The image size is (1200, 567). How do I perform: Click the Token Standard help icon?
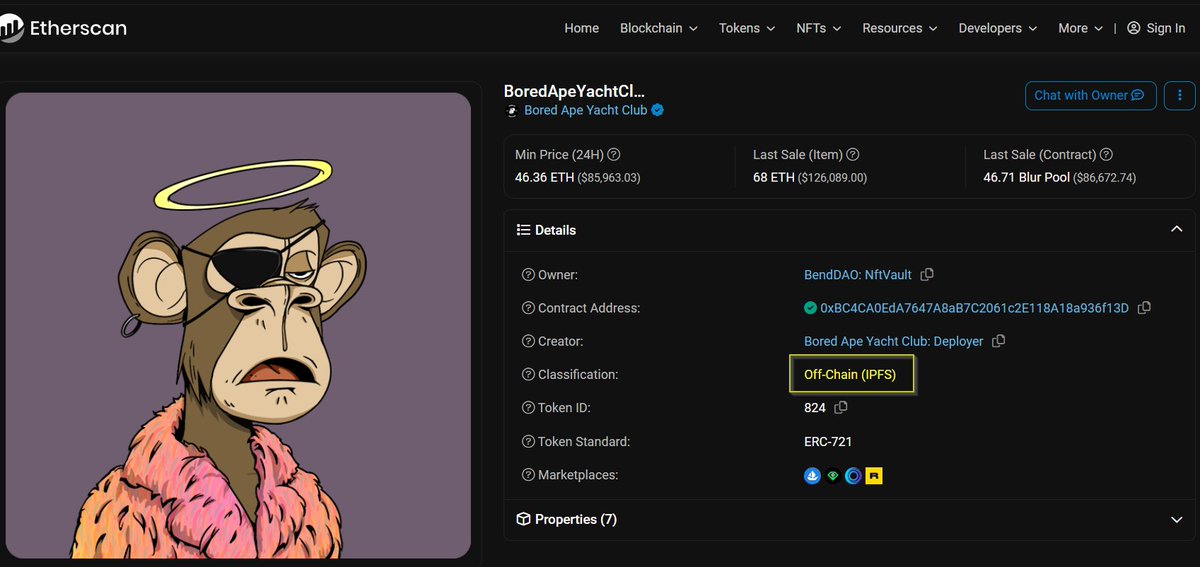click(x=528, y=441)
